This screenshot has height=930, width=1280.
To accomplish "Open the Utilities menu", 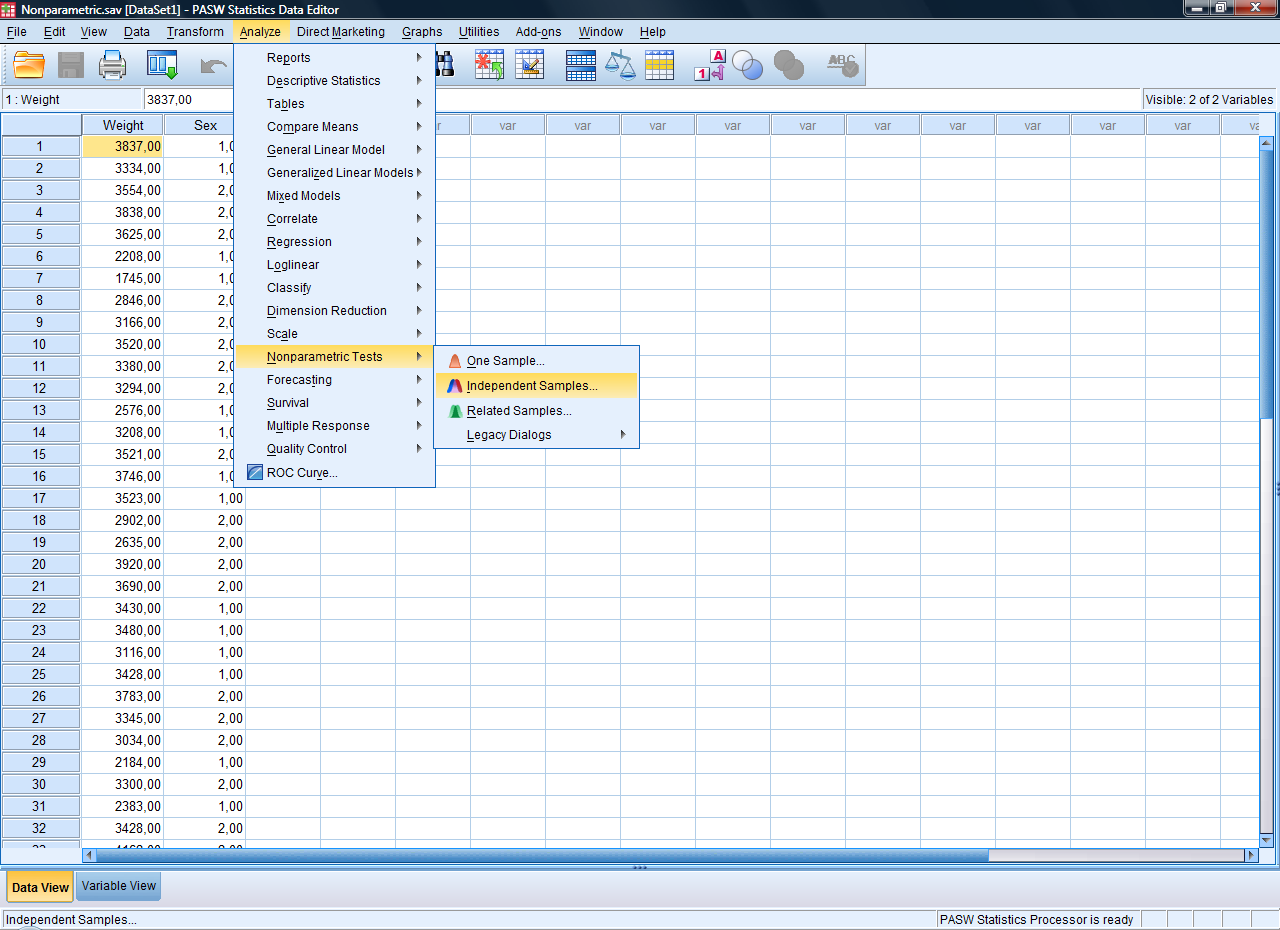I will (x=479, y=32).
